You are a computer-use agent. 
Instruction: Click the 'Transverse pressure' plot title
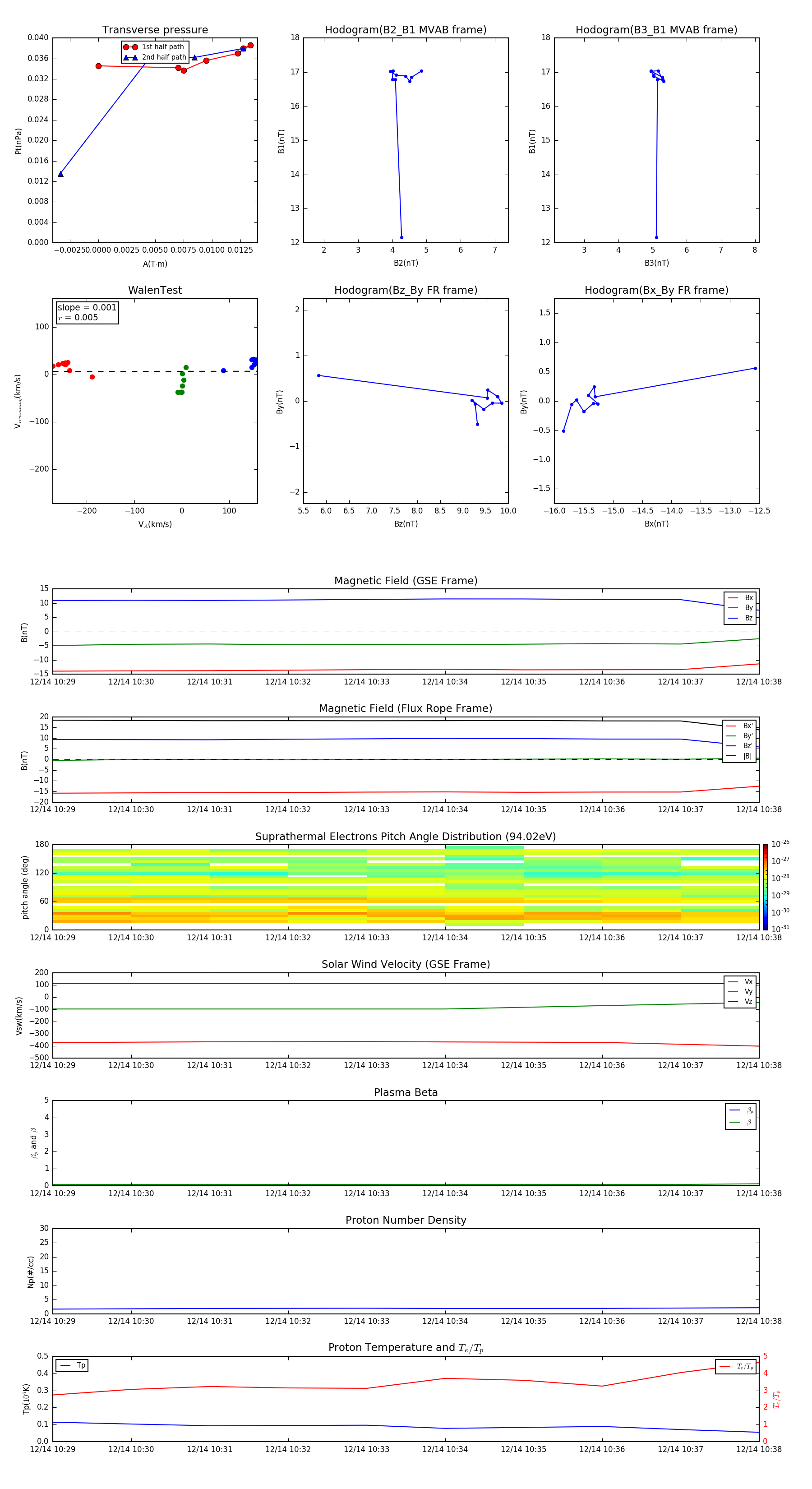click(x=155, y=30)
